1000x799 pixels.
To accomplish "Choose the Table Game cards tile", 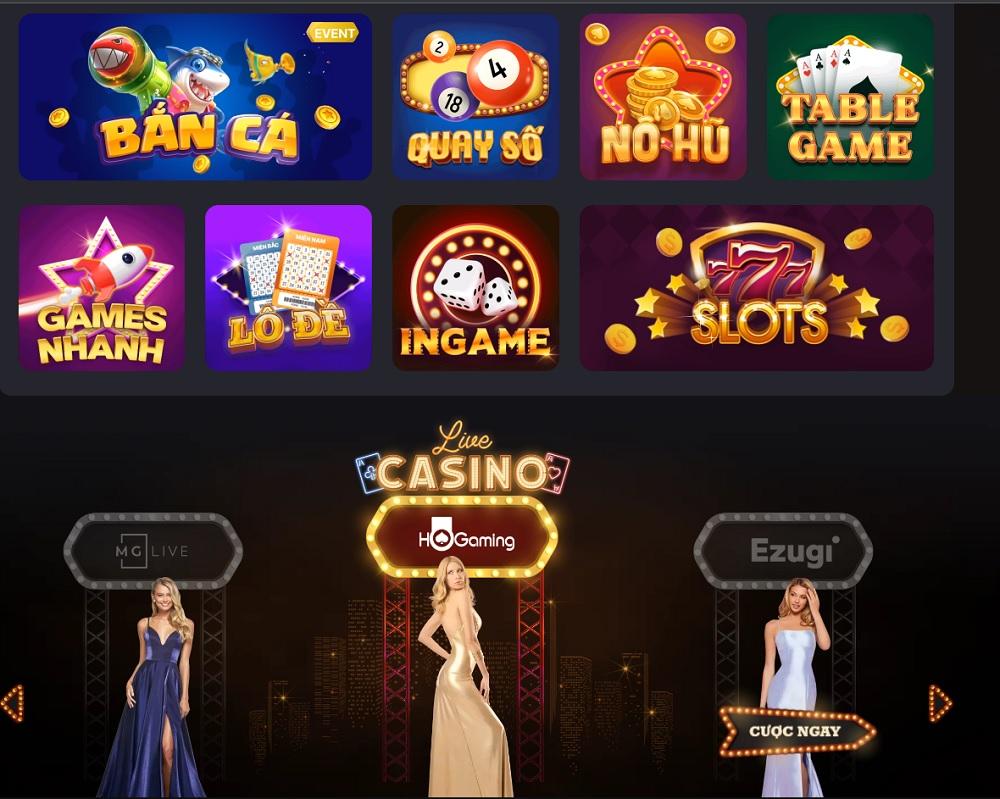I will click(850, 97).
